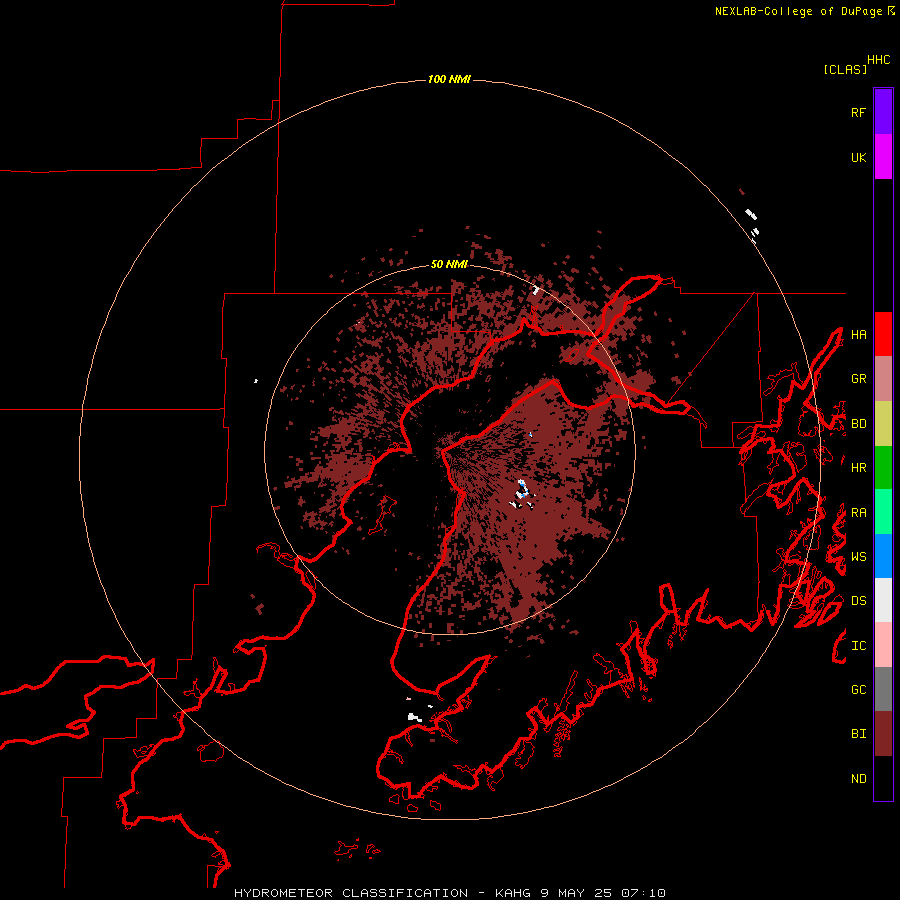Viewport: 900px width, 900px height.
Task: Click the IC legend label
Action: point(858,646)
